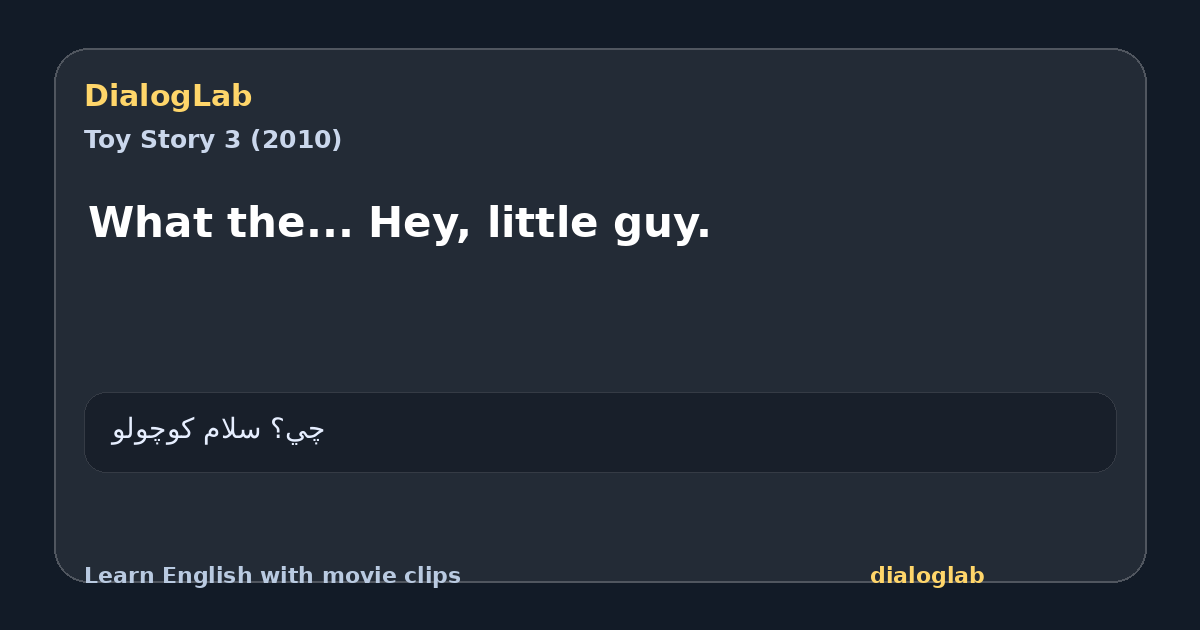Click the DialogLab logo text
The height and width of the screenshot is (630, 1200).
(x=168, y=97)
